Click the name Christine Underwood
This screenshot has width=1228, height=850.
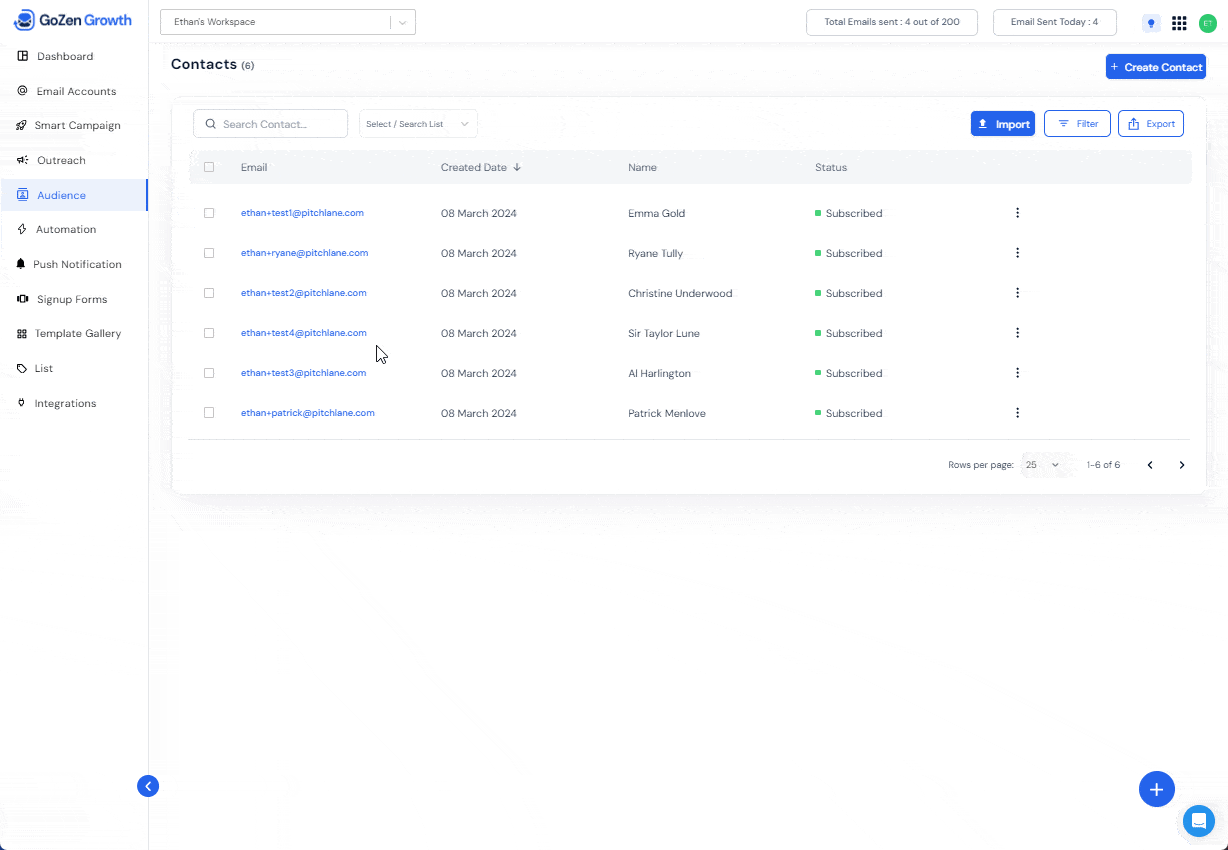pyautogui.click(x=680, y=293)
